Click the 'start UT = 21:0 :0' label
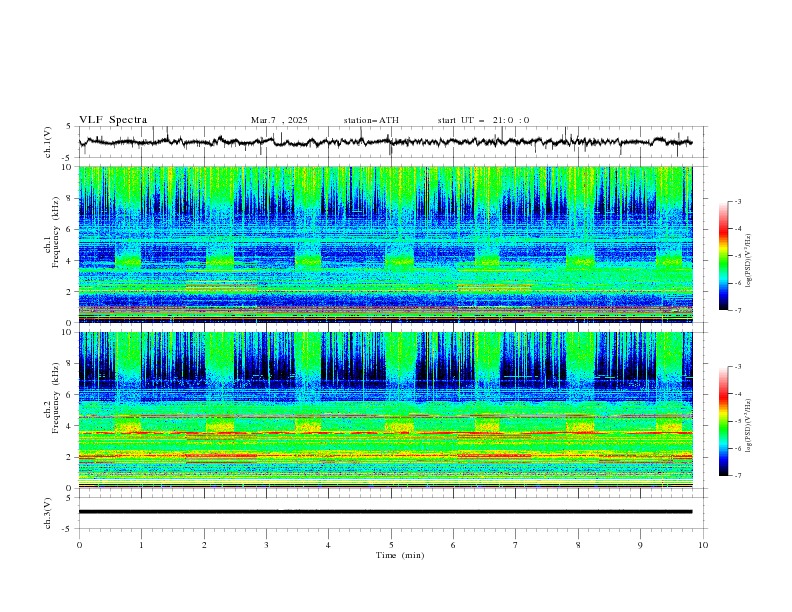 (x=483, y=120)
